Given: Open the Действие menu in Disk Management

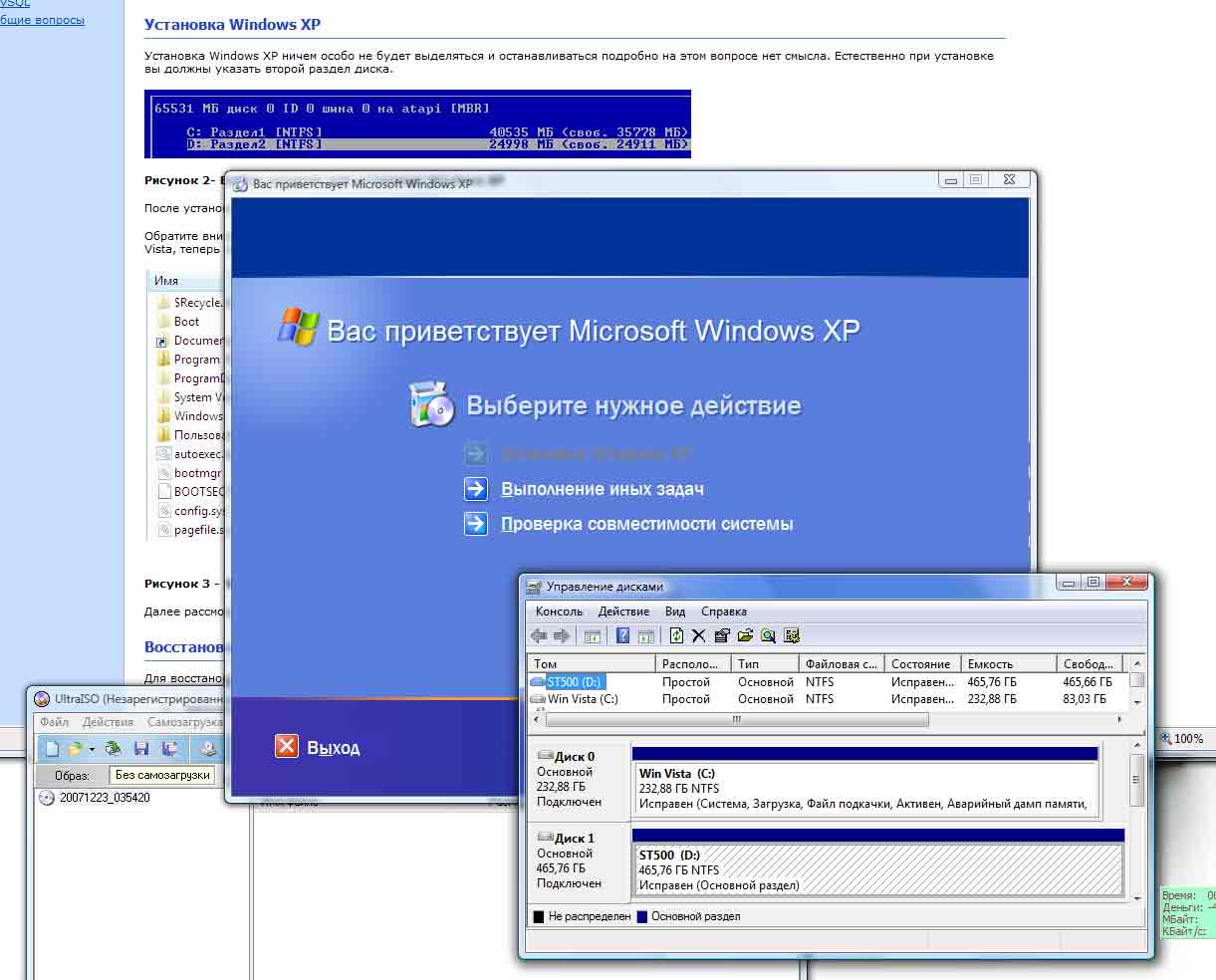Looking at the screenshot, I should (623, 612).
